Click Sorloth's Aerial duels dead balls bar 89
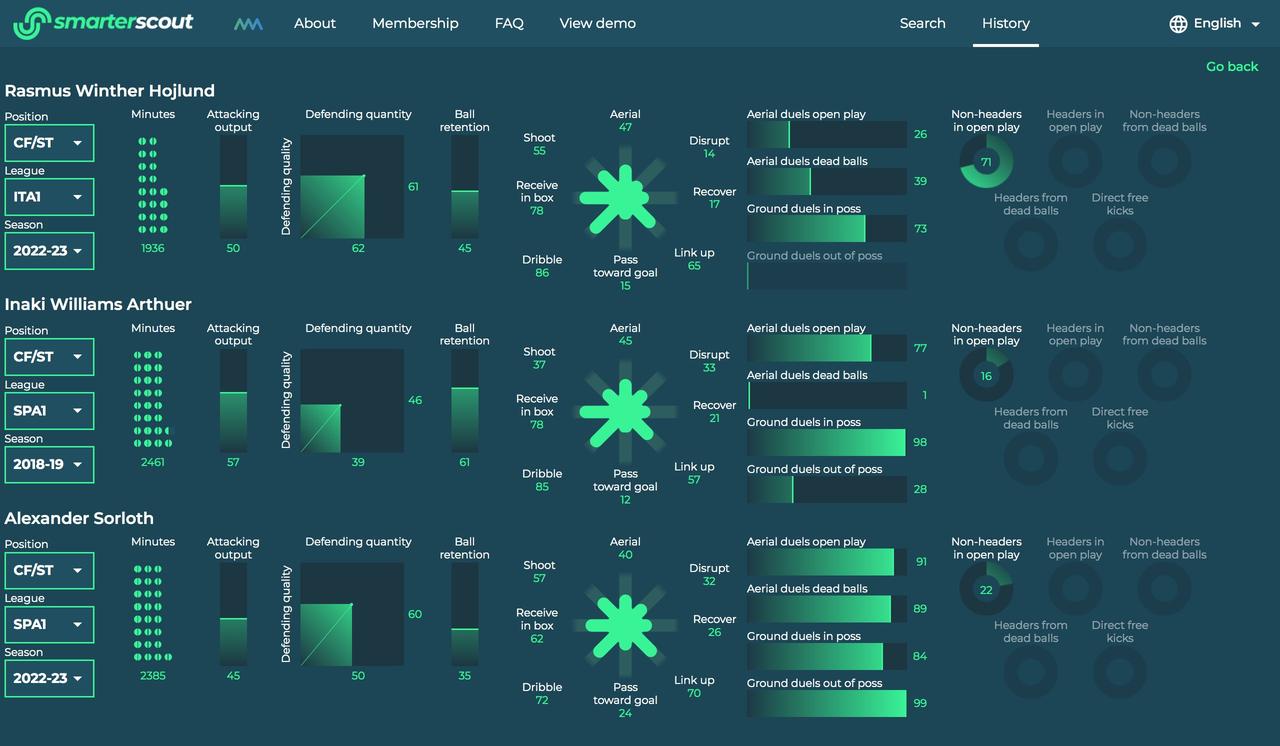 click(x=827, y=609)
